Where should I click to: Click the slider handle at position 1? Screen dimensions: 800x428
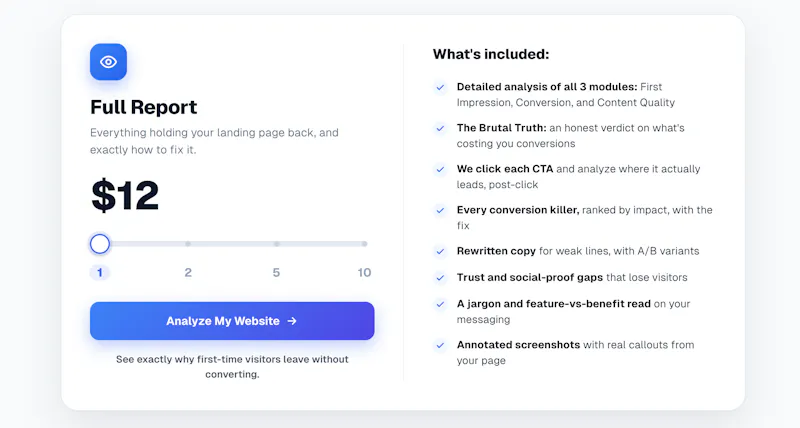100,244
